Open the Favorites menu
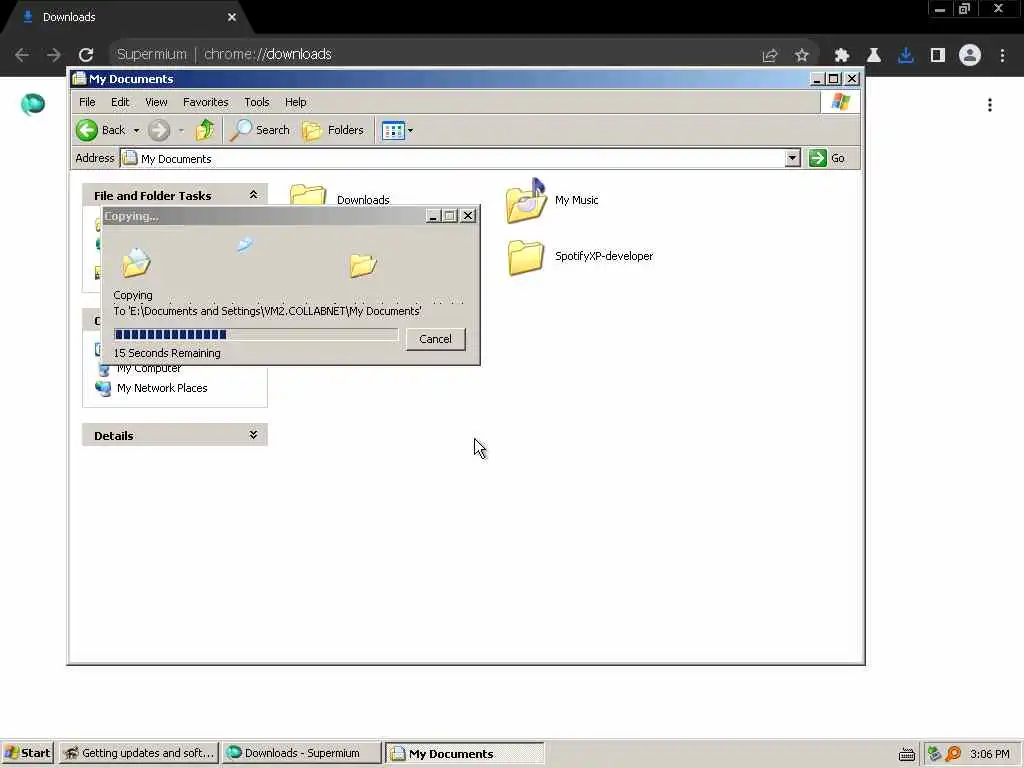This screenshot has height=768, width=1024. pyautogui.click(x=206, y=102)
